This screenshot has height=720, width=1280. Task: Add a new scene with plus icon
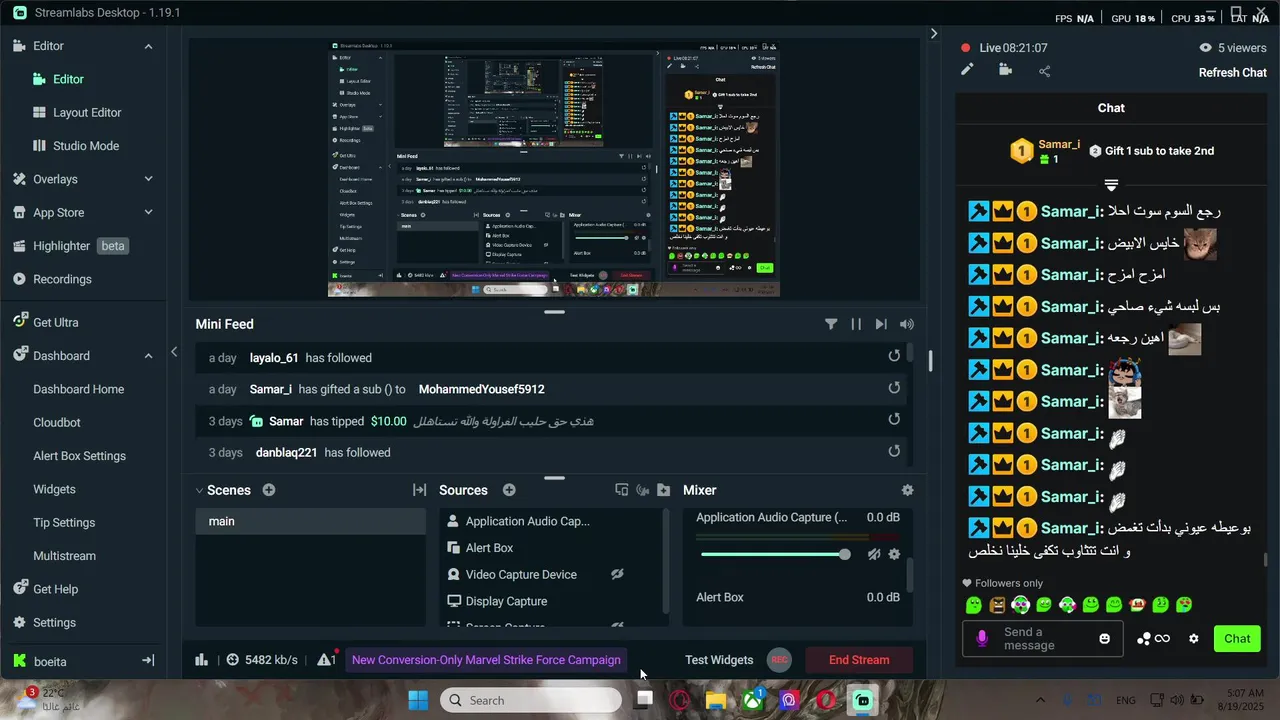click(269, 490)
